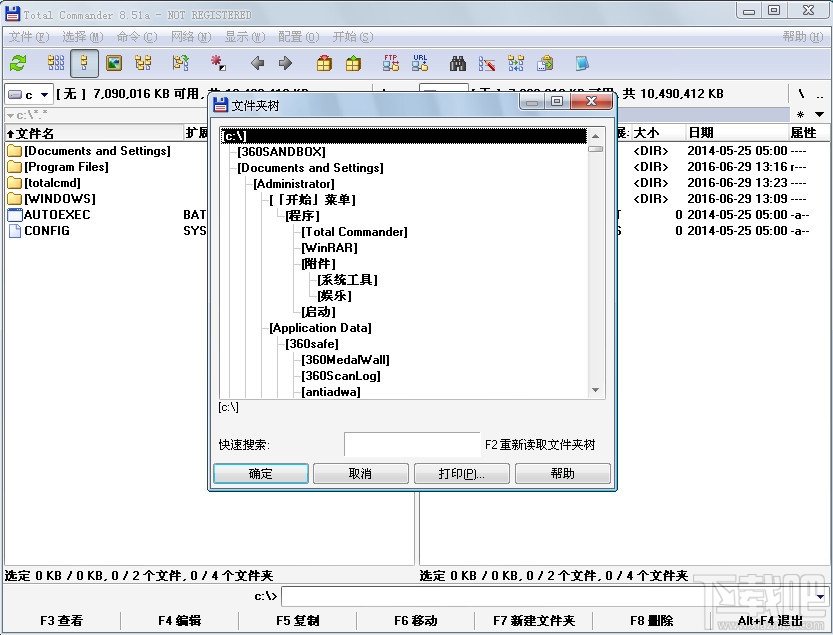The image size is (833, 635).
Task: Sort by the 日期 column header
Action: (736, 133)
